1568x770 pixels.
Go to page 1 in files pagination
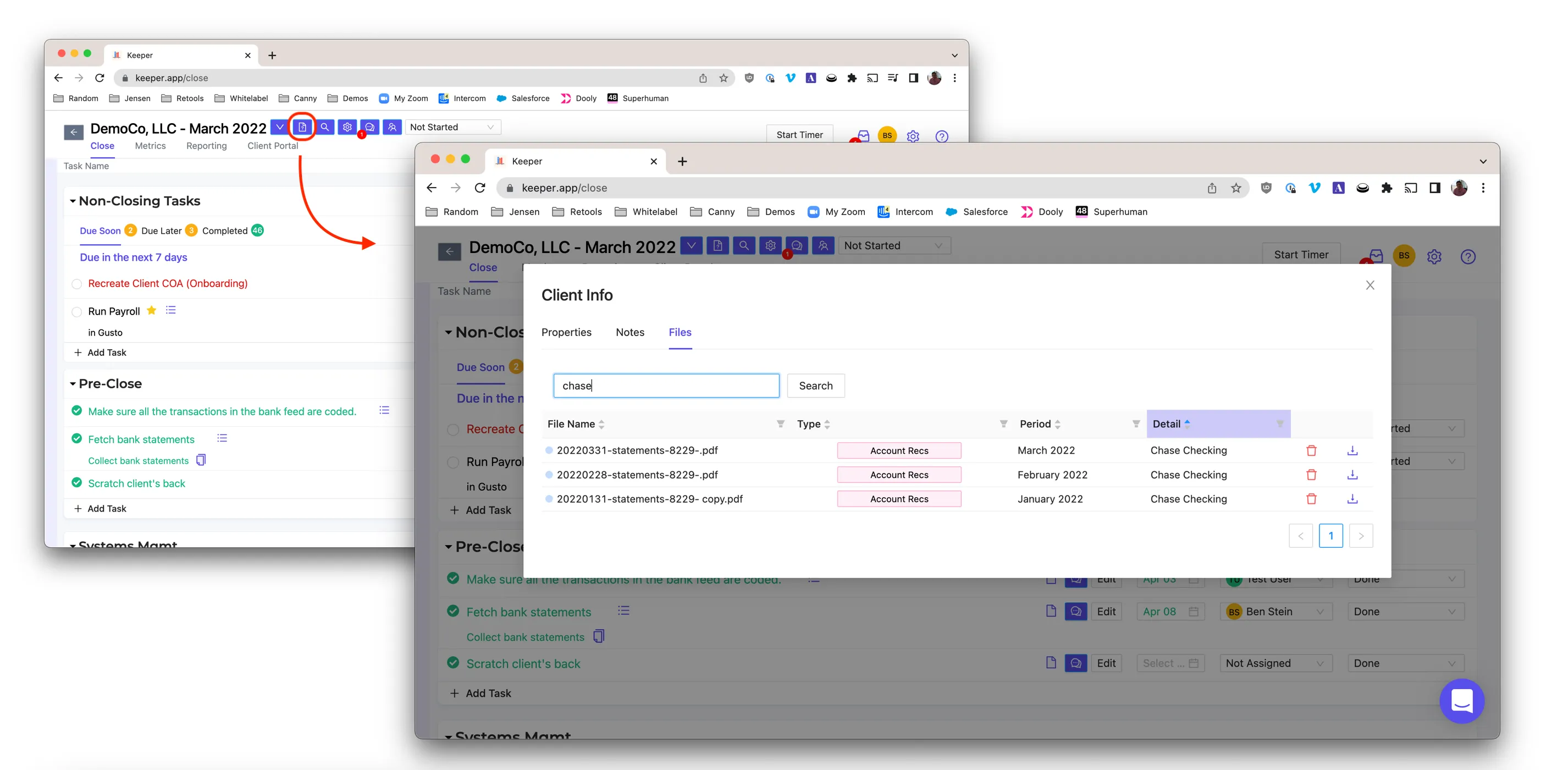click(1330, 536)
